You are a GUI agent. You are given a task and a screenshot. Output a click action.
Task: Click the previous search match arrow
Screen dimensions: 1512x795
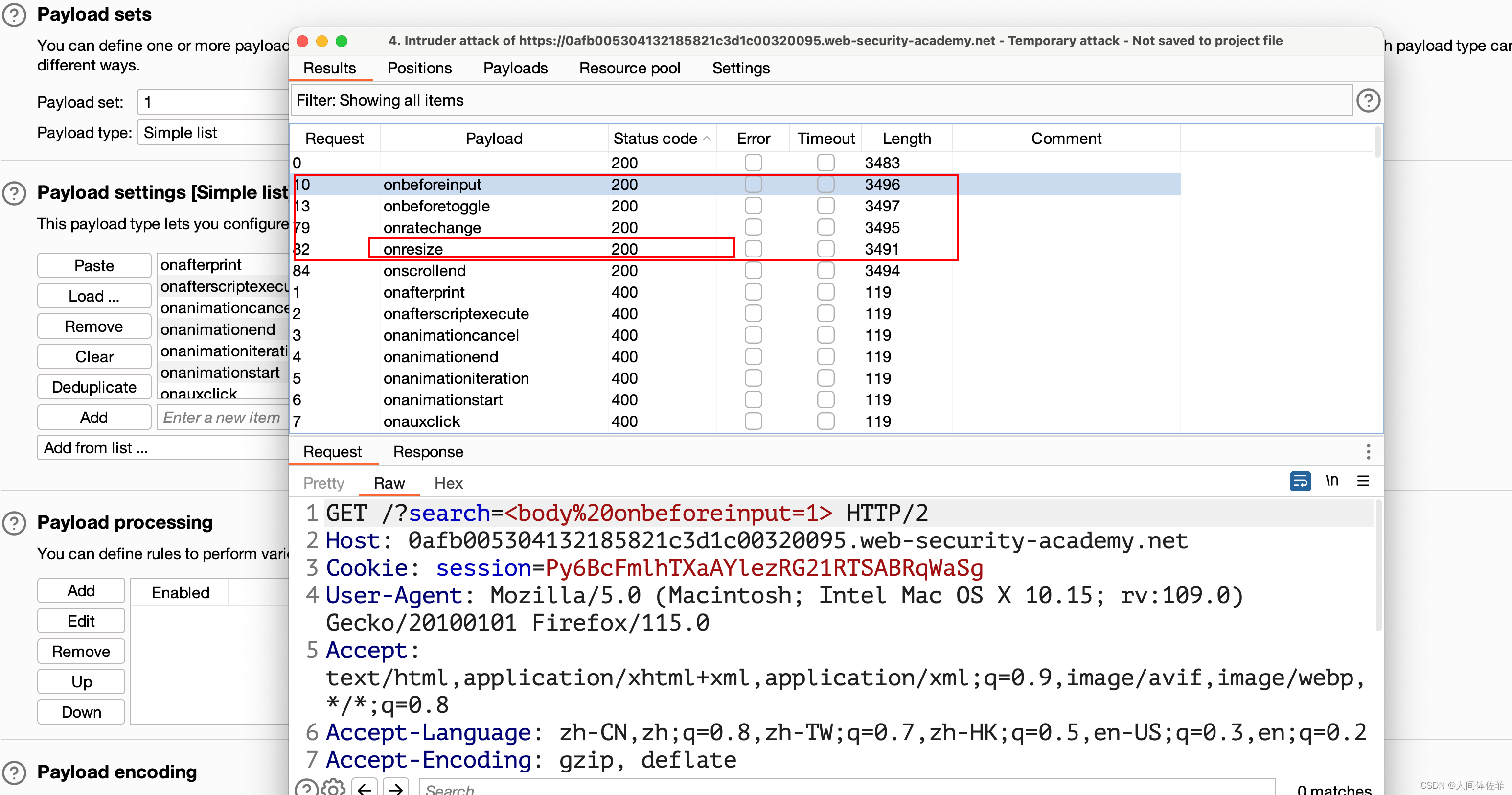365,788
